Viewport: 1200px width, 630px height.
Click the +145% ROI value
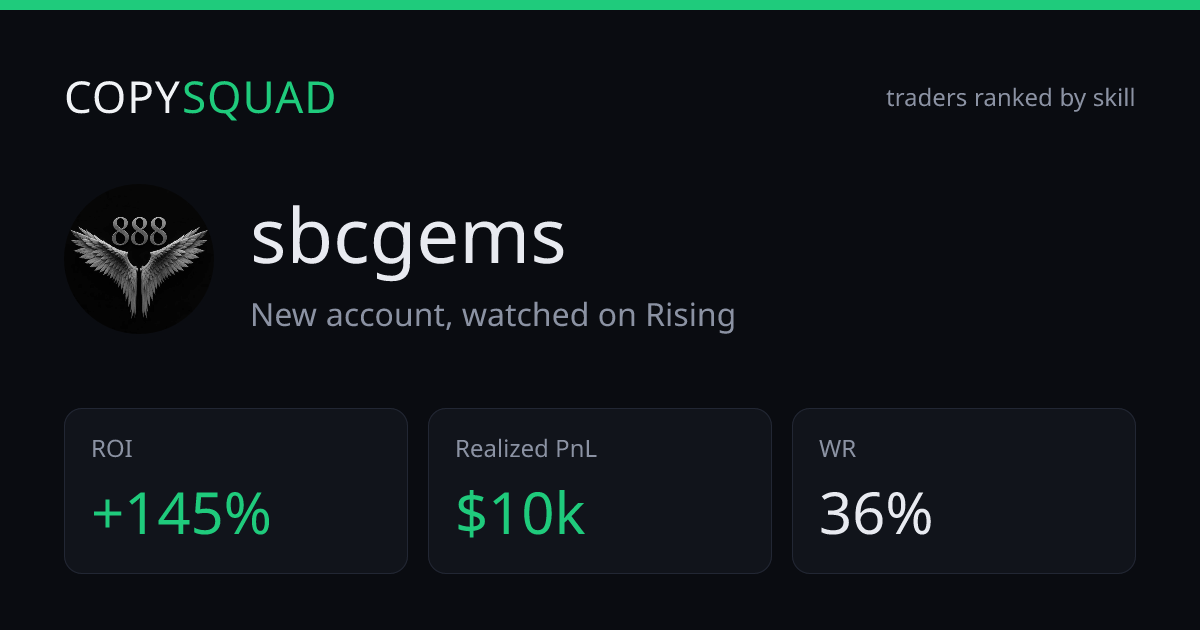pos(181,514)
